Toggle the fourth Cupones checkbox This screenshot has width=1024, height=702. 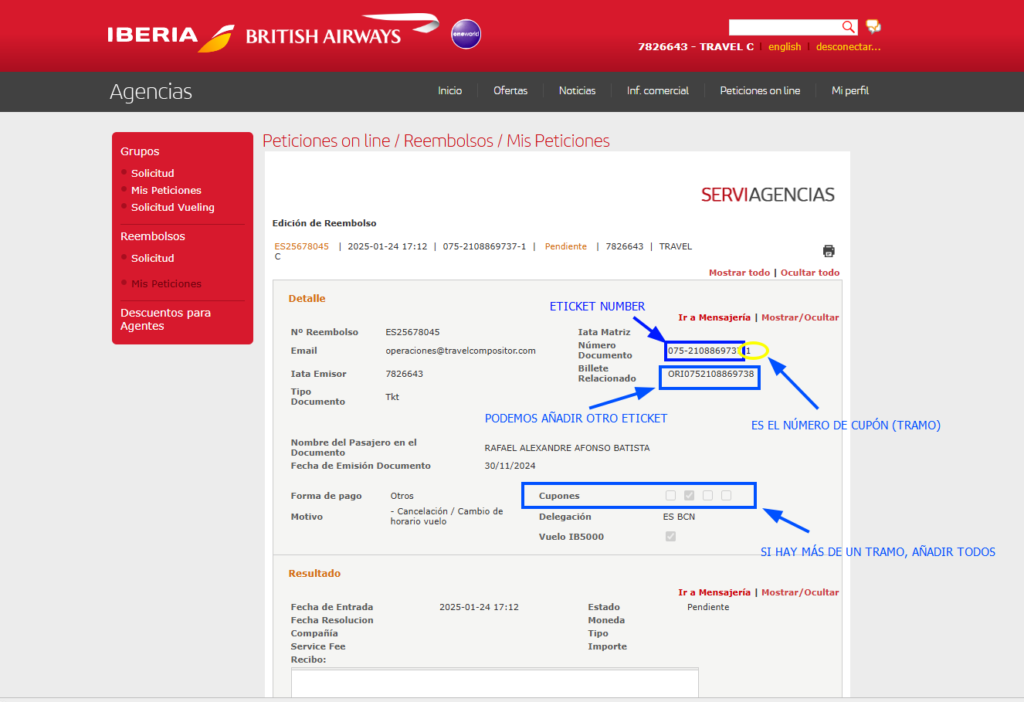(x=726, y=495)
